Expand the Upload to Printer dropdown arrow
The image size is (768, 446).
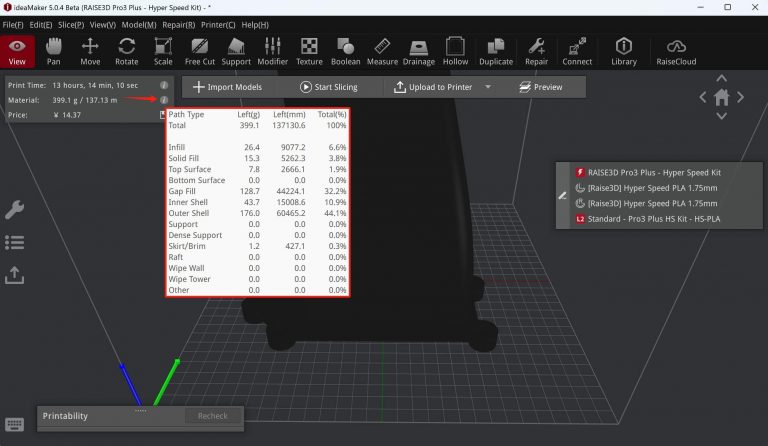(x=488, y=87)
